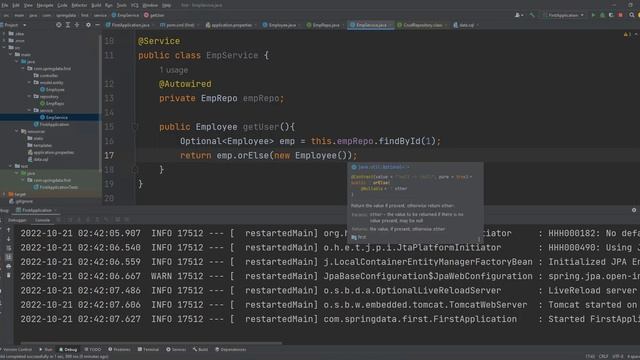This screenshot has height=360, width=640.
Task: Open the TODO tool window
Action: (93, 350)
